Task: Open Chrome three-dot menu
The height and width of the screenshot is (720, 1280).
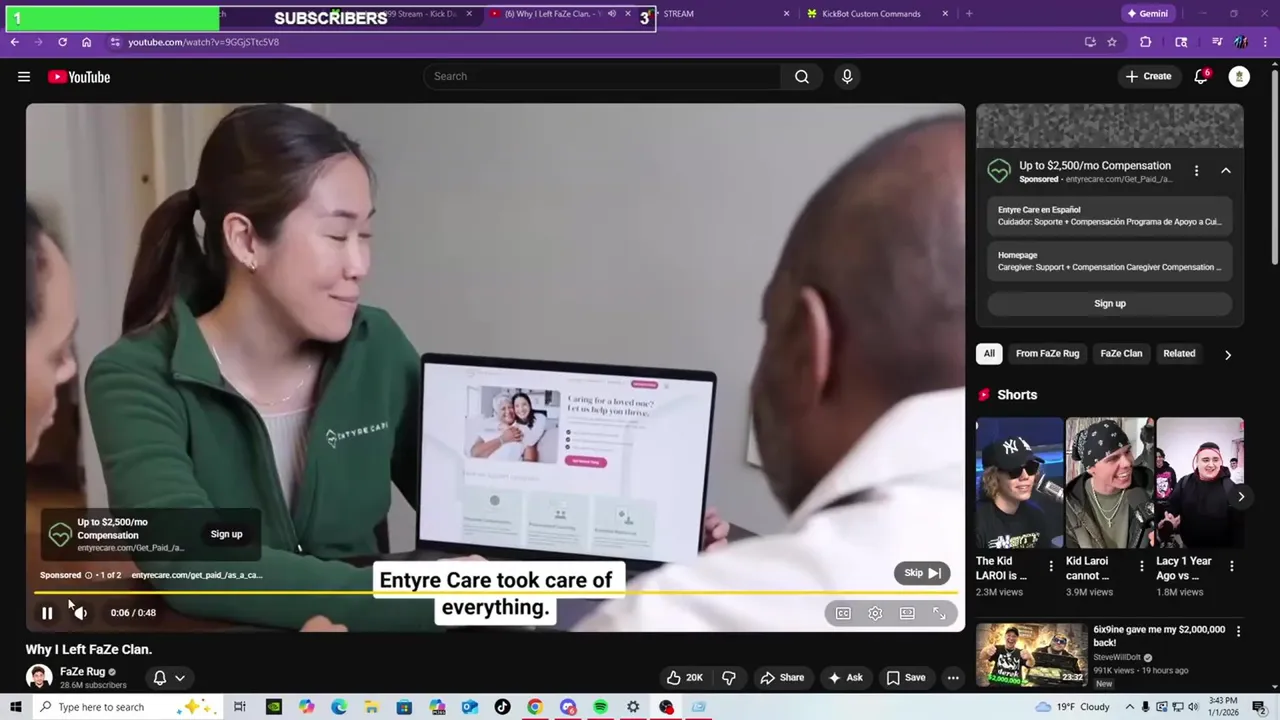Action: 1266,42
